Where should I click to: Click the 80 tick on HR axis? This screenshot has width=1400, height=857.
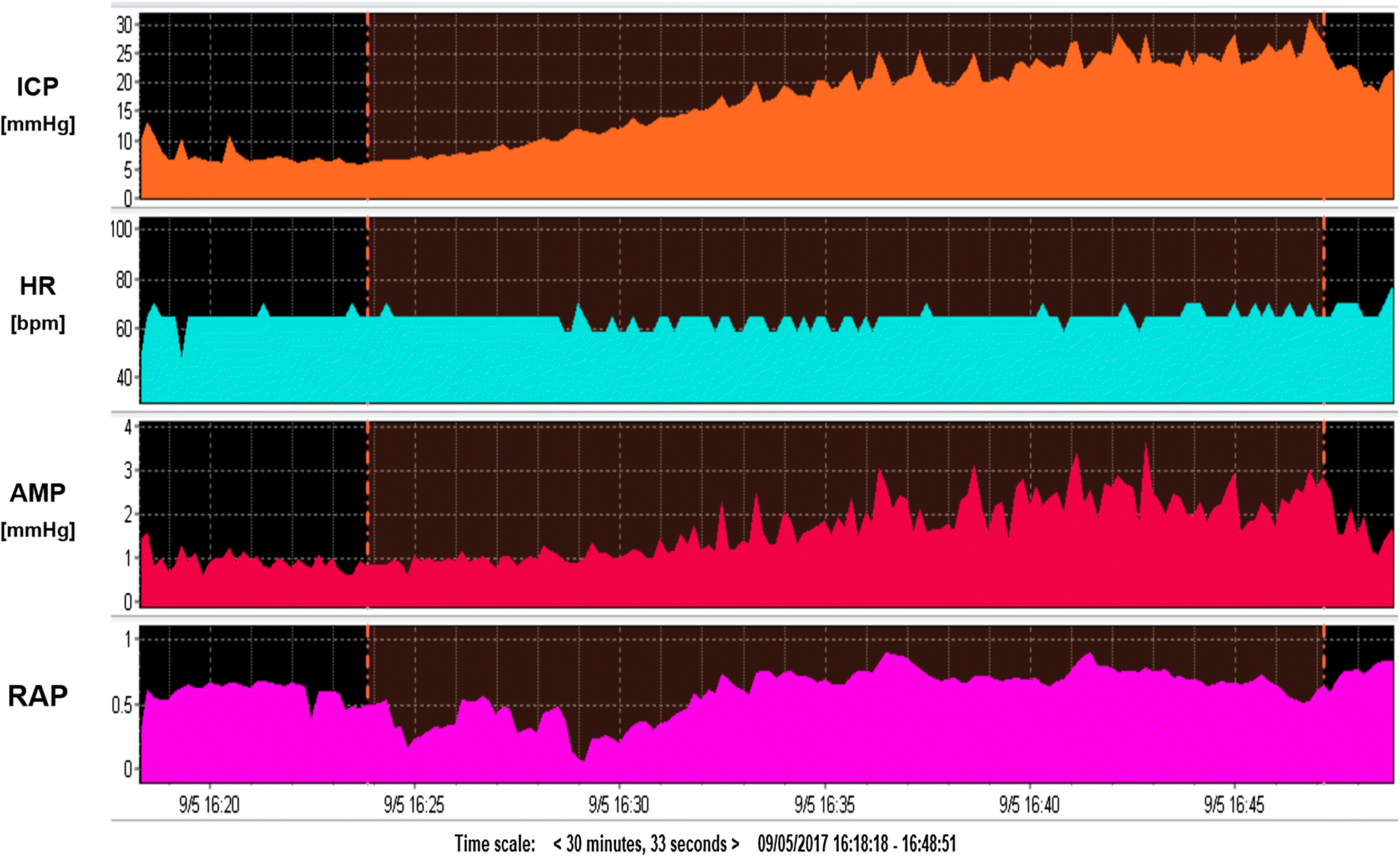pyautogui.click(x=124, y=279)
